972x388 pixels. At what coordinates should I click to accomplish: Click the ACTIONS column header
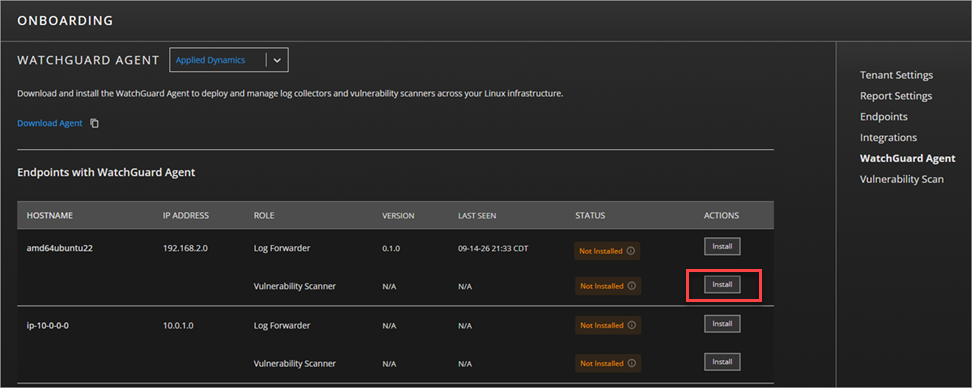pos(722,216)
